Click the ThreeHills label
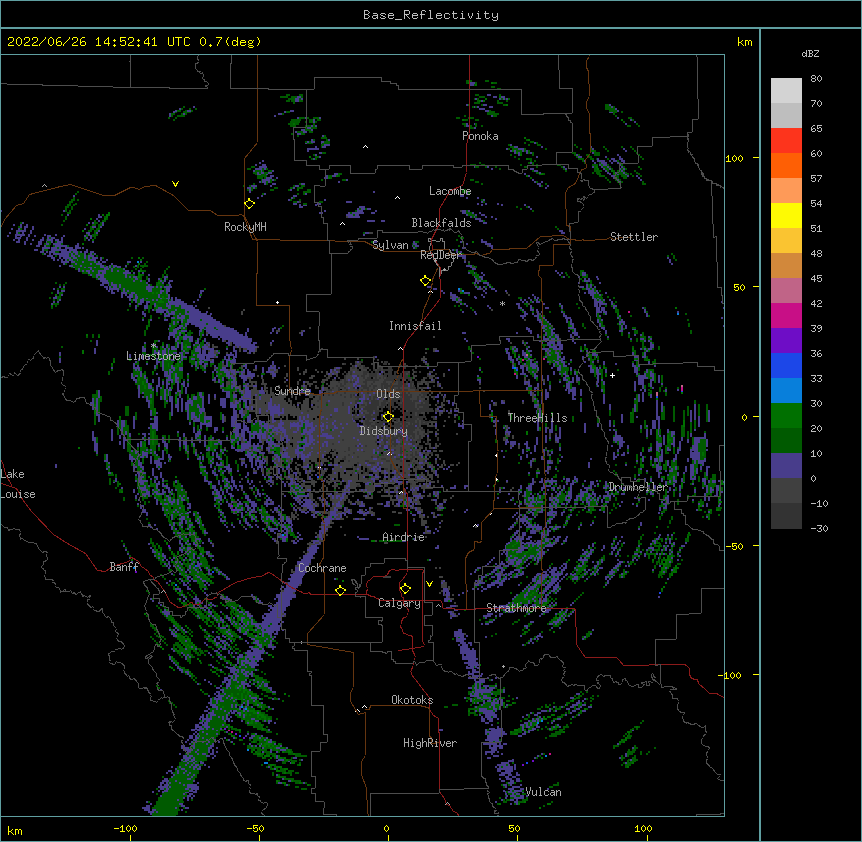862x842 pixels. coord(537,418)
